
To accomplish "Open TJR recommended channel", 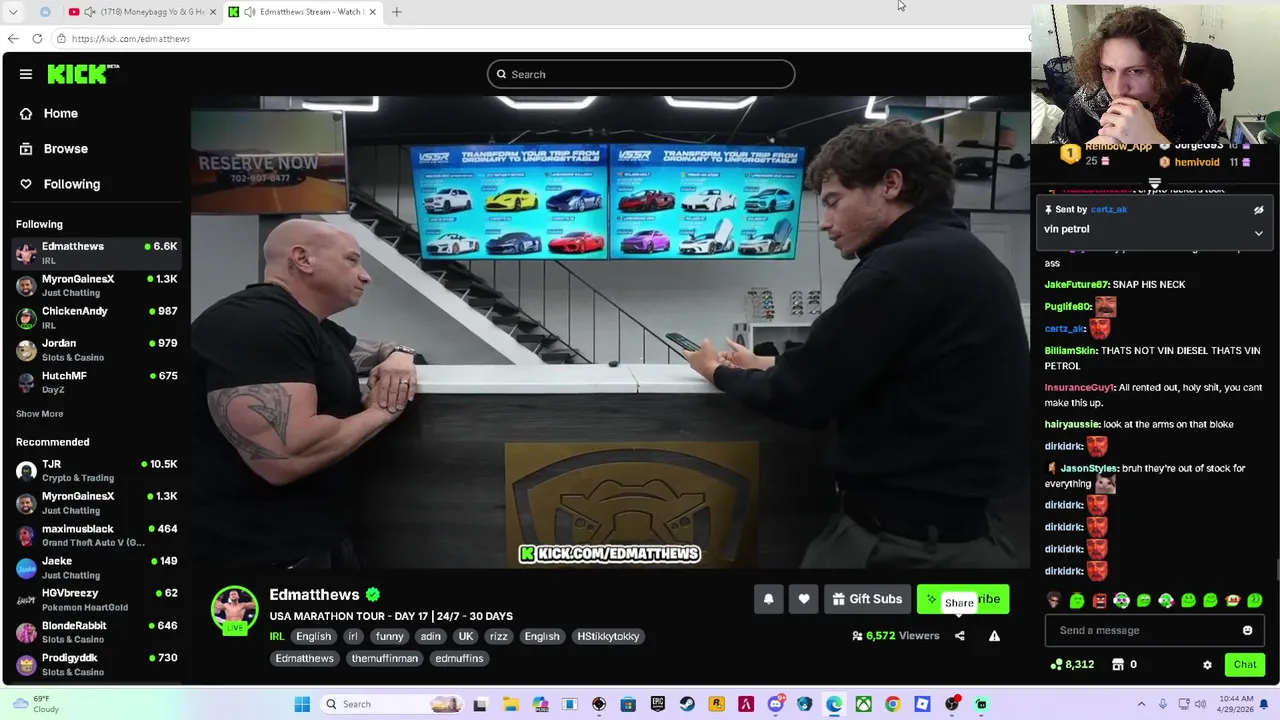I will [96, 470].
